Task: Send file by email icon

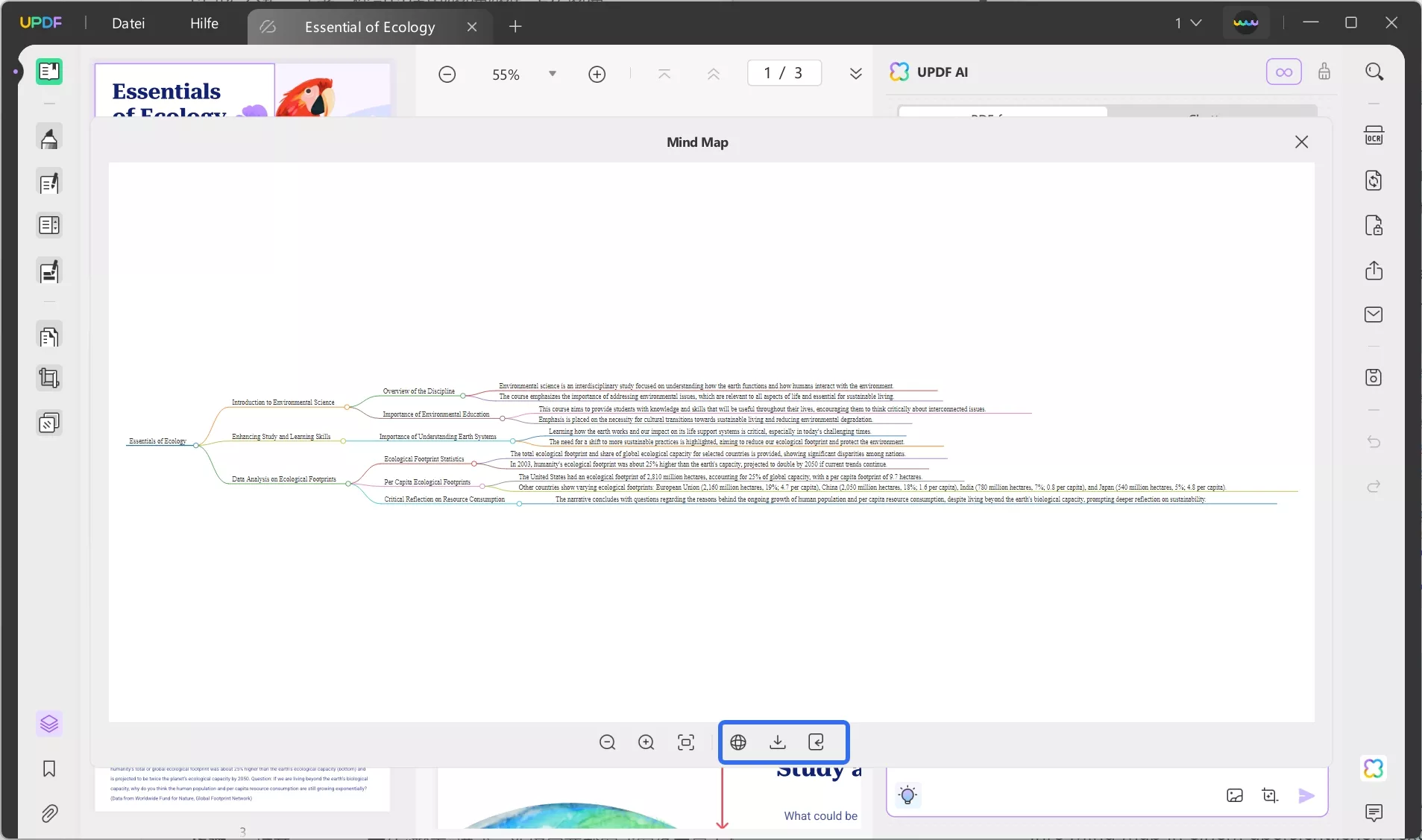Action: coord(1374,315)
